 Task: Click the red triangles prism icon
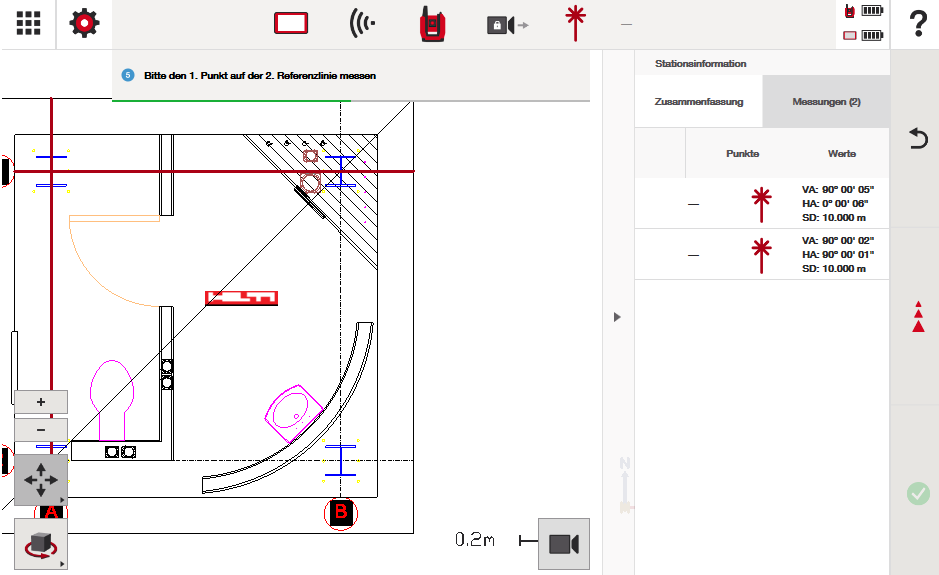click(917, 316)
